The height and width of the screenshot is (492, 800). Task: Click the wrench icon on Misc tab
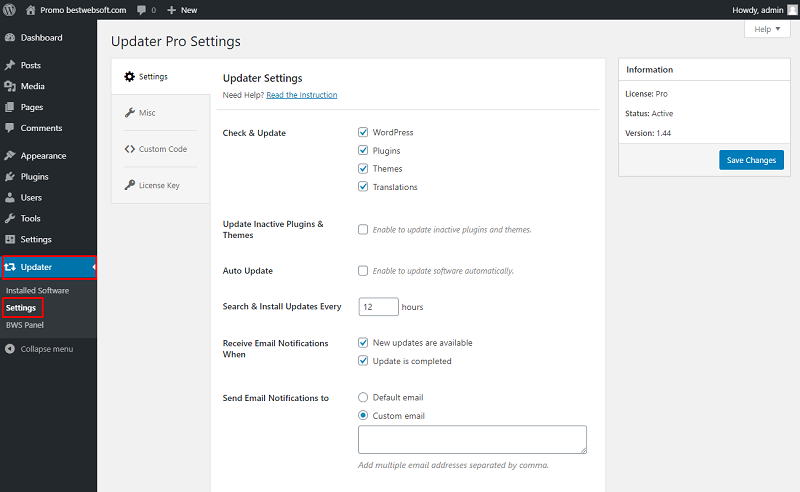pos(130,113)
